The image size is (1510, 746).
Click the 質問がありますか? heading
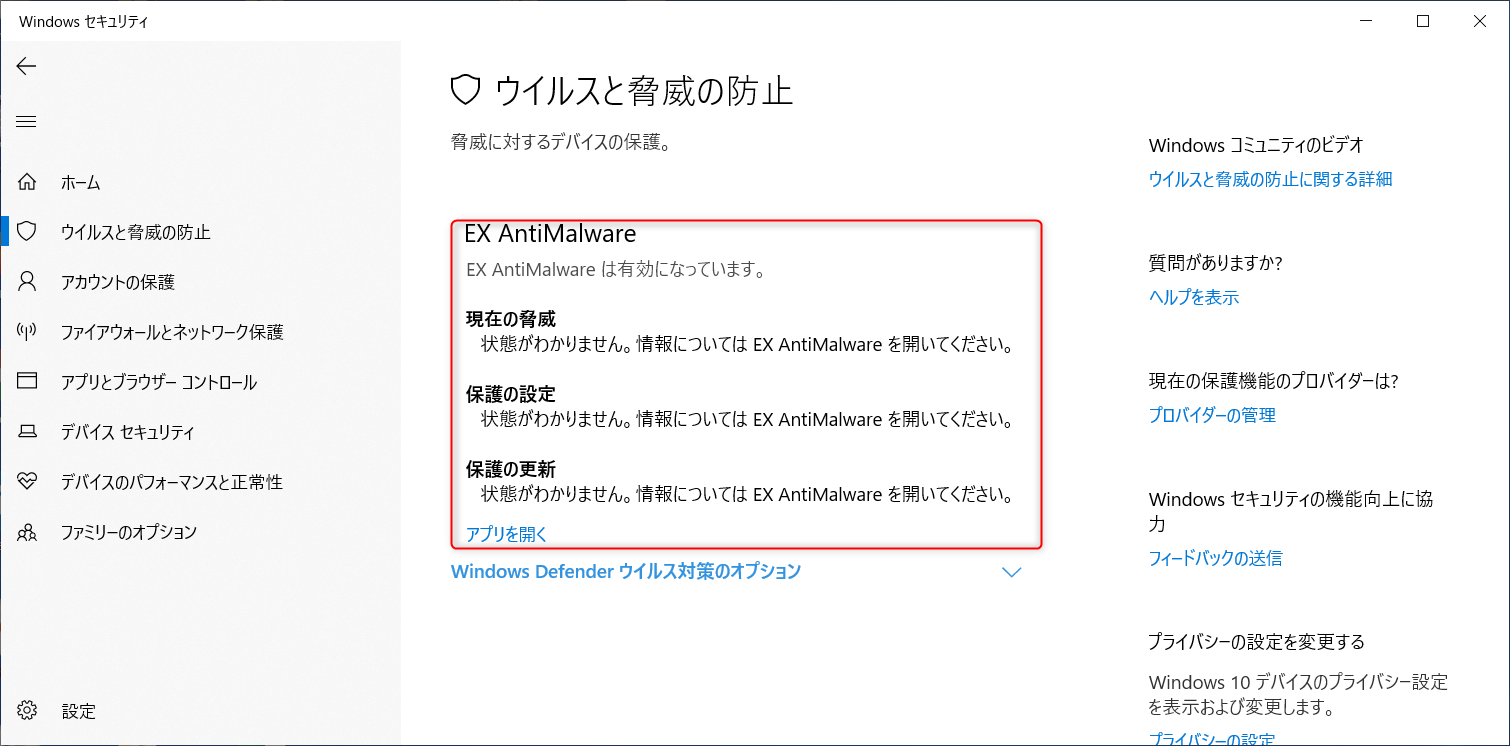coord(1215,263)
